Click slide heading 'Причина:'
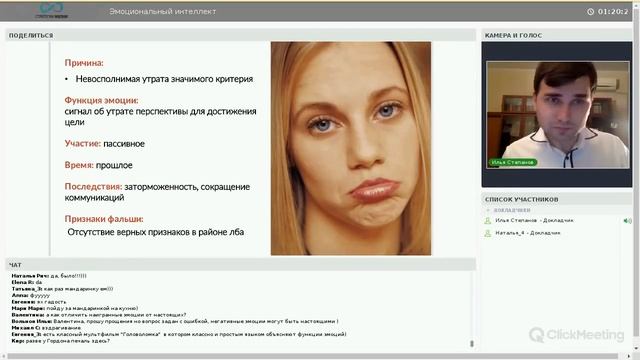The width and height of the screenshot is (640, 360). click(x=84, y=63)
